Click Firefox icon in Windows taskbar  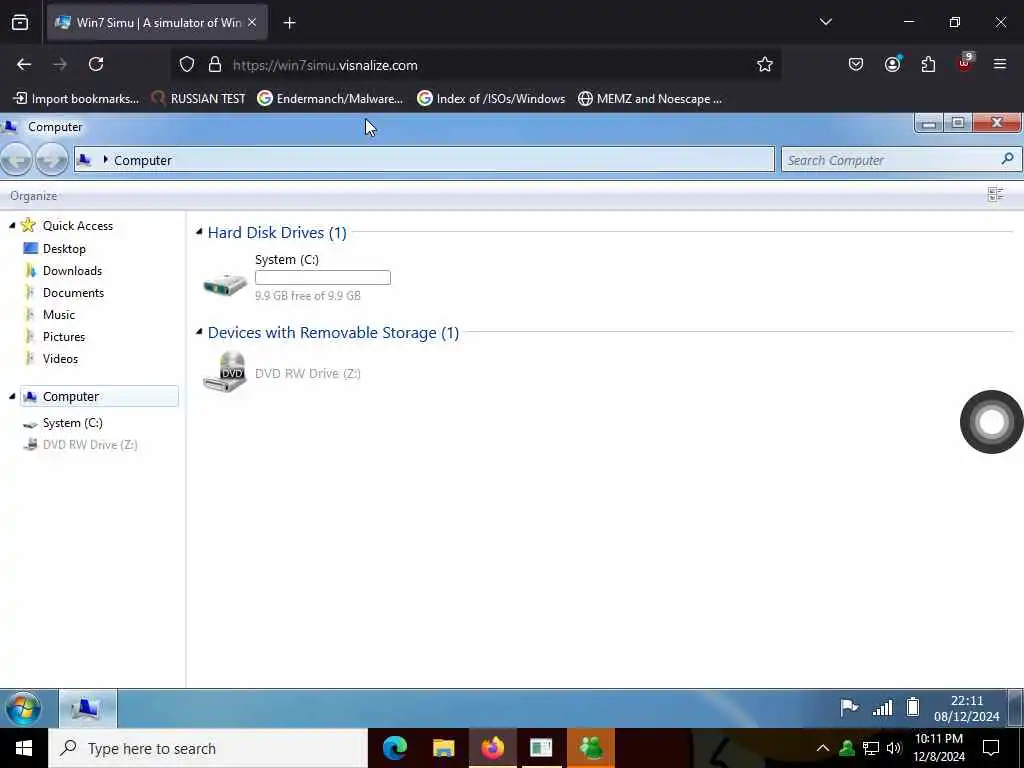pos(492,748)
